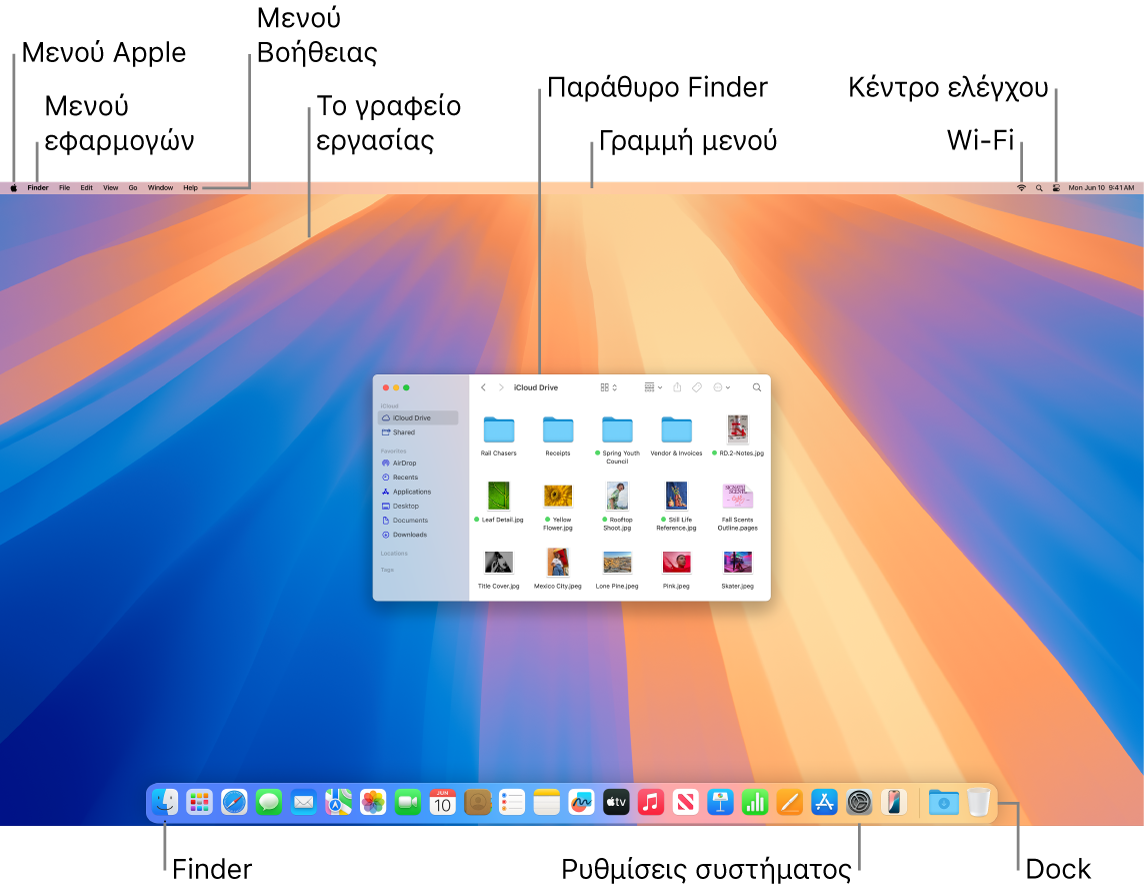
Task: Open Spotlight via the menu bar magnifier
Action: tap(1040, 187)
